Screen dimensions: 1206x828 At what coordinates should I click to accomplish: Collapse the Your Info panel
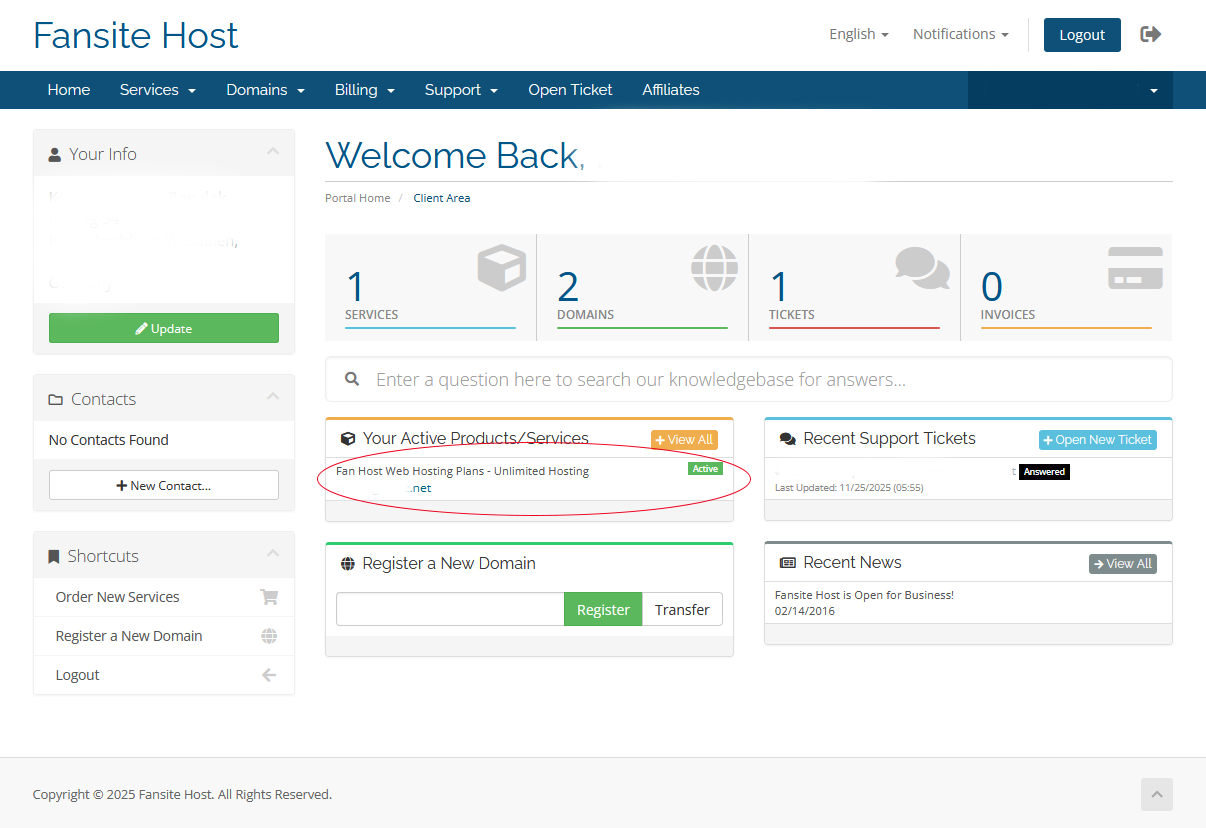click(x=272, y=152)
